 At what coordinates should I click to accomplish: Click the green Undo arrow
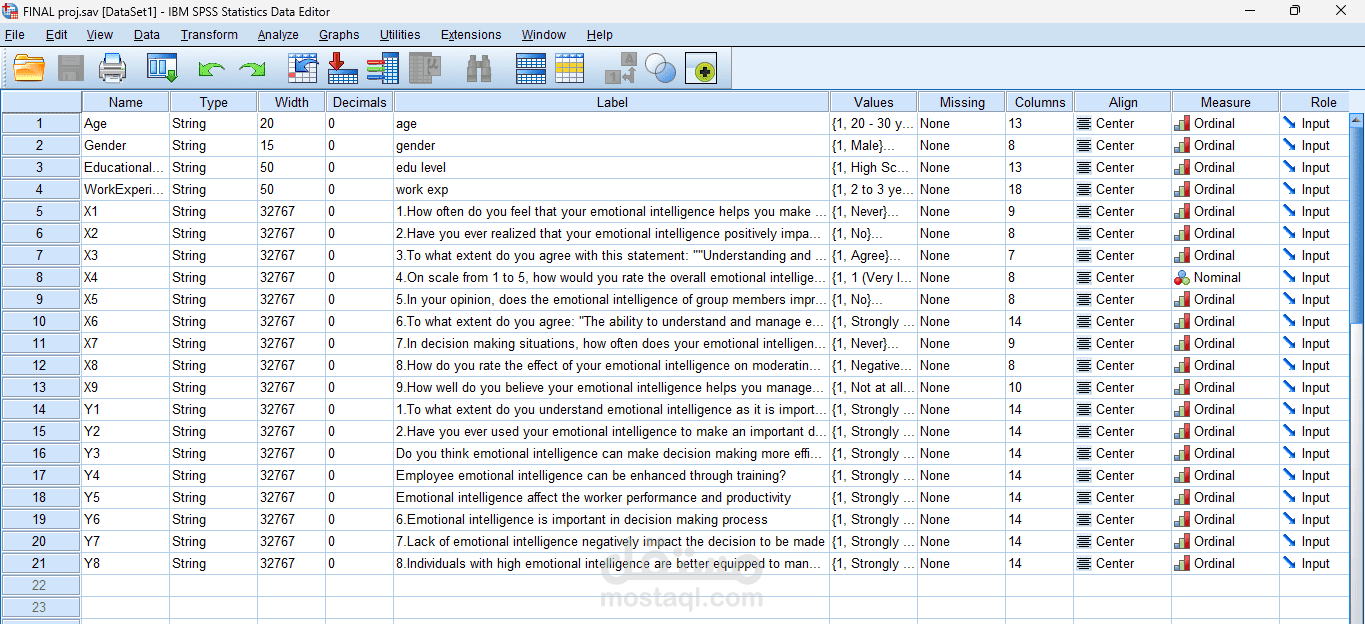(211, 70)
